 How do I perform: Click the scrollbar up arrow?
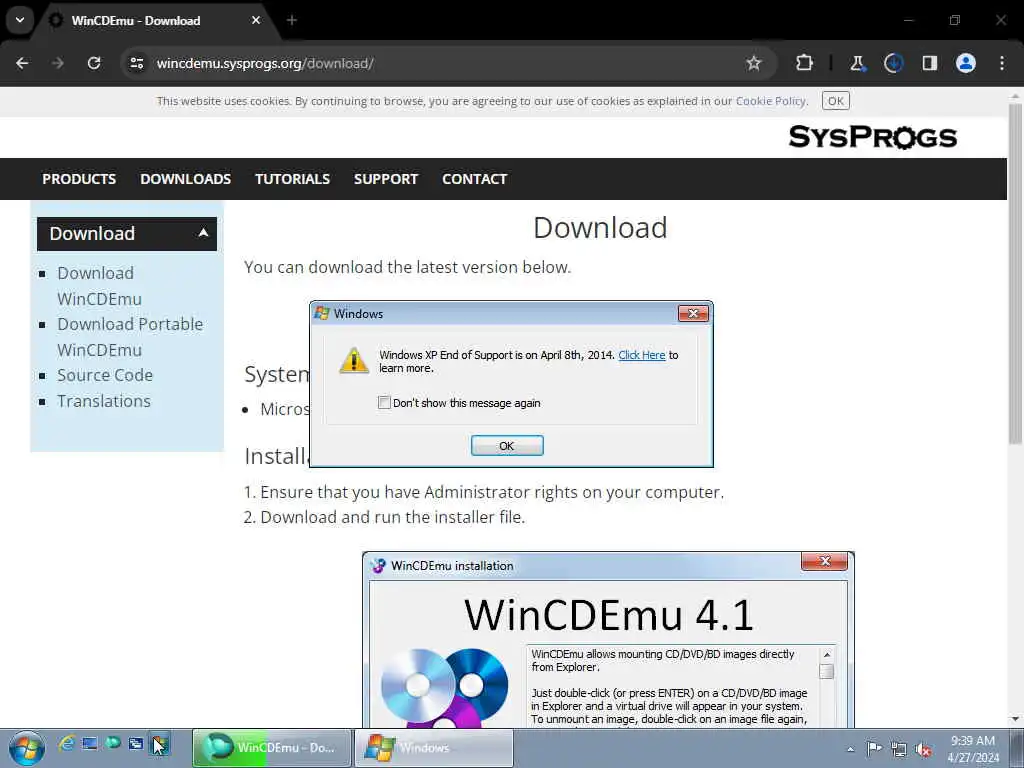(1015, 97)
